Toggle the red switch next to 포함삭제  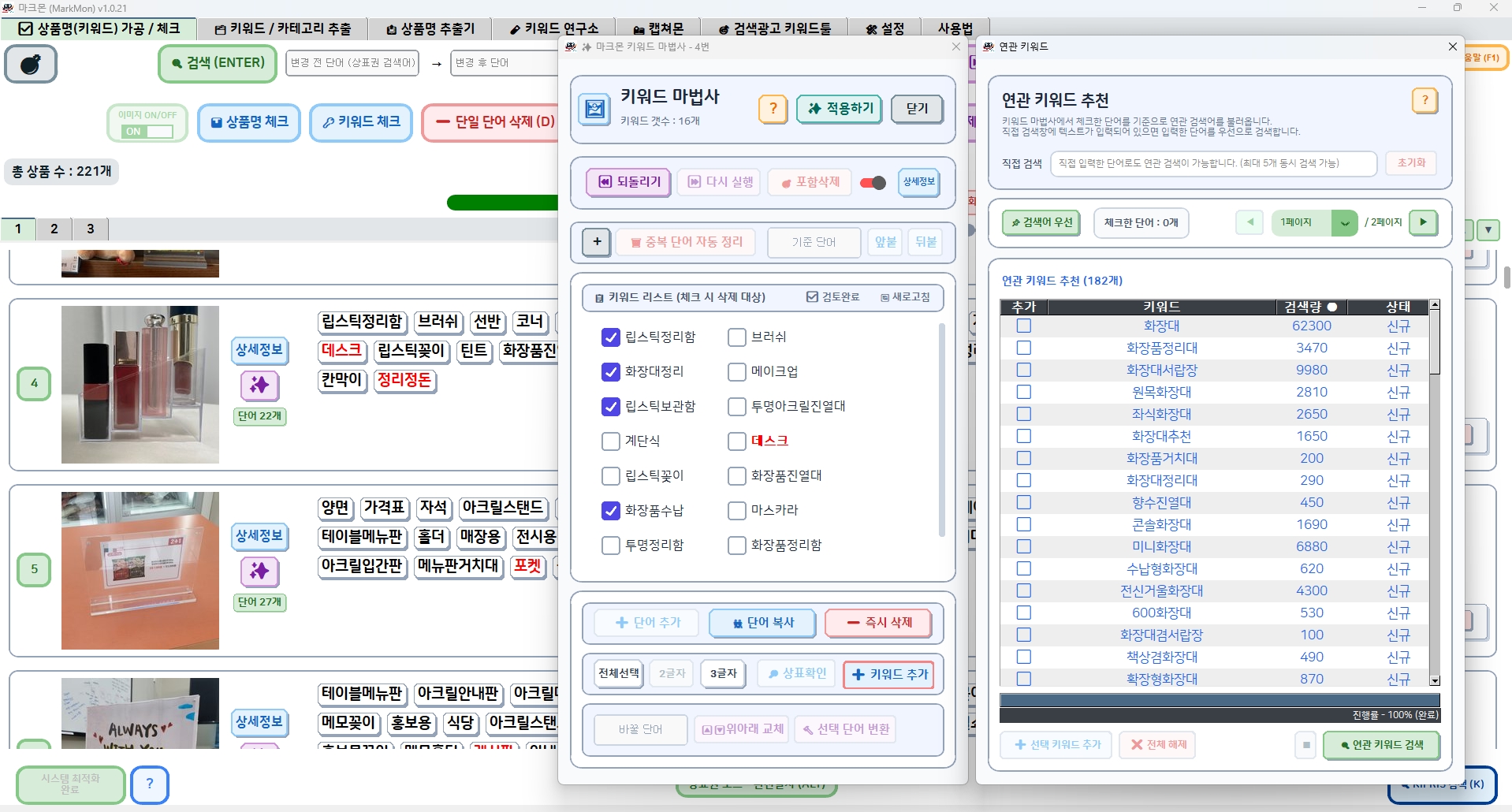tap(873, 183)
